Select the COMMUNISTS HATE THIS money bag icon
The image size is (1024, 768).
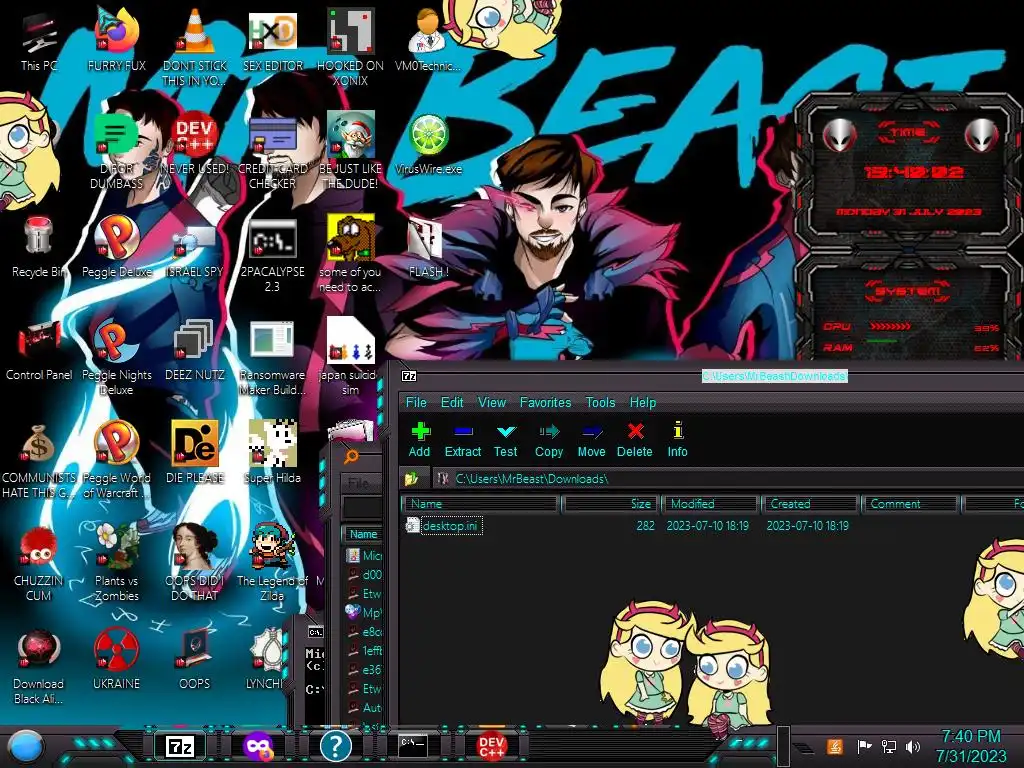pos(39,459)
